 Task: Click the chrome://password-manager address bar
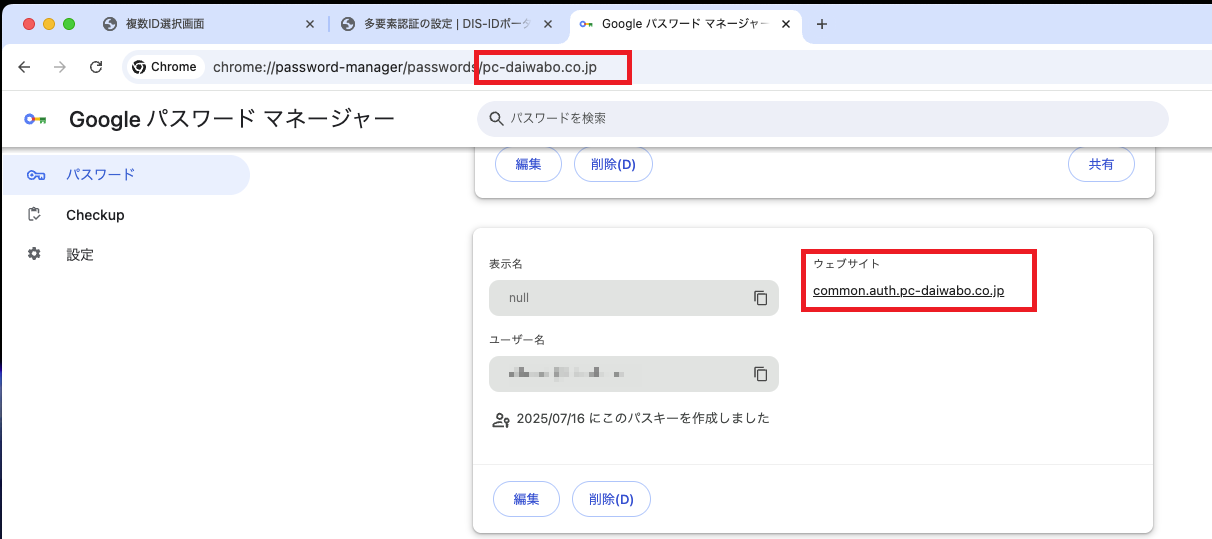click(x=400, y=67)
